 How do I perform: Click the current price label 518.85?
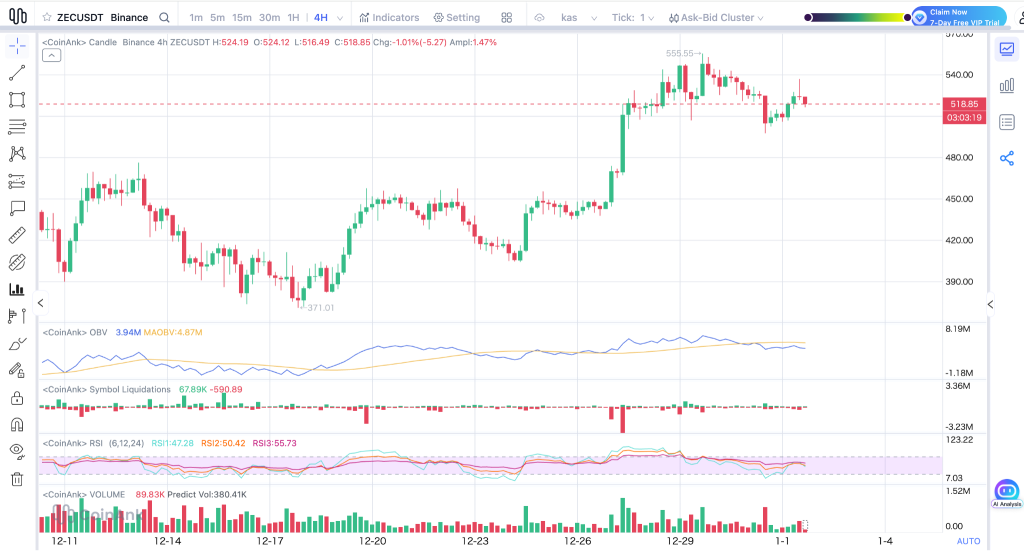point(965,104)
